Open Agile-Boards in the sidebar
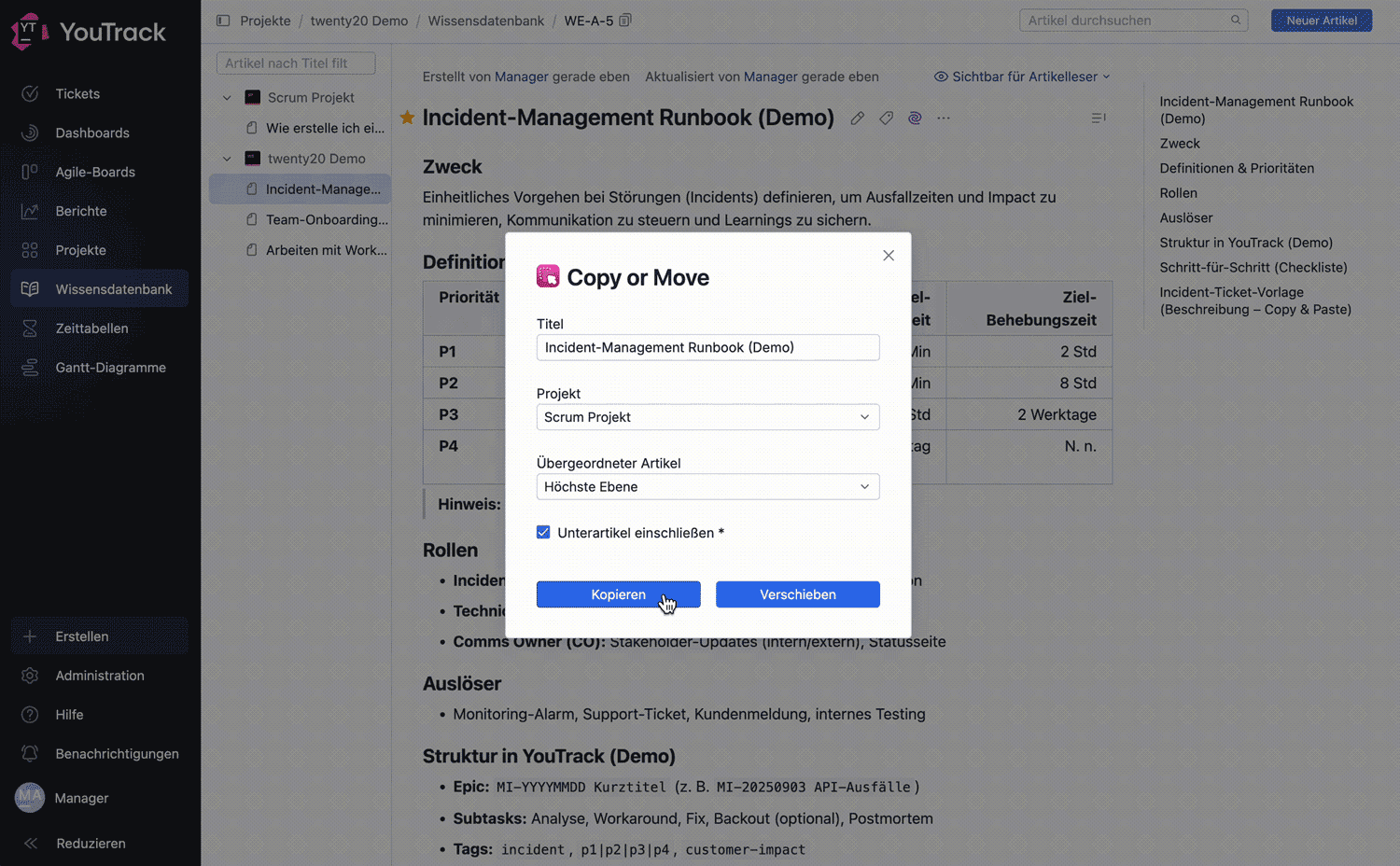Image resolution: width=1400 pixels, height=866 pixels. (x=95, y=172)
